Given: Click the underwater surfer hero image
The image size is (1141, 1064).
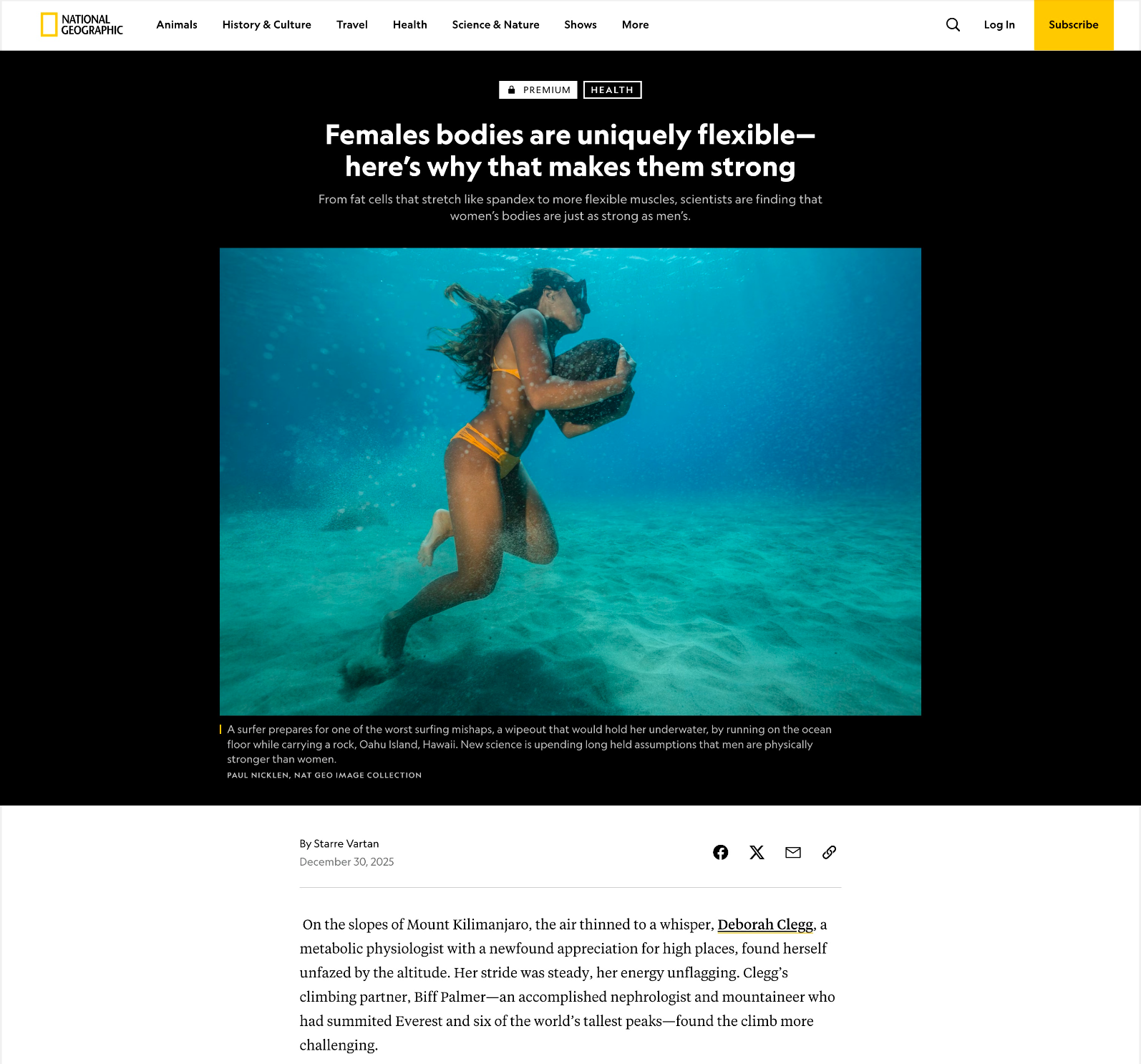Looking at the screenshot, I should pyautogui.click(x=570, y=481).
